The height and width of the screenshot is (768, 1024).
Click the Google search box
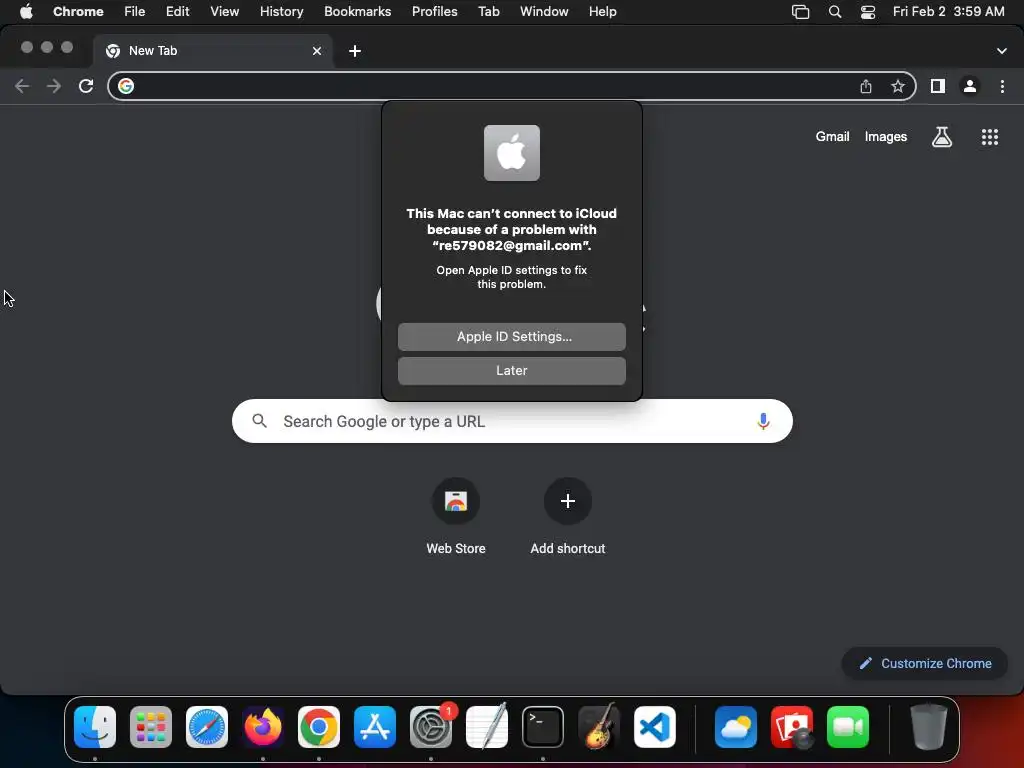512,421
